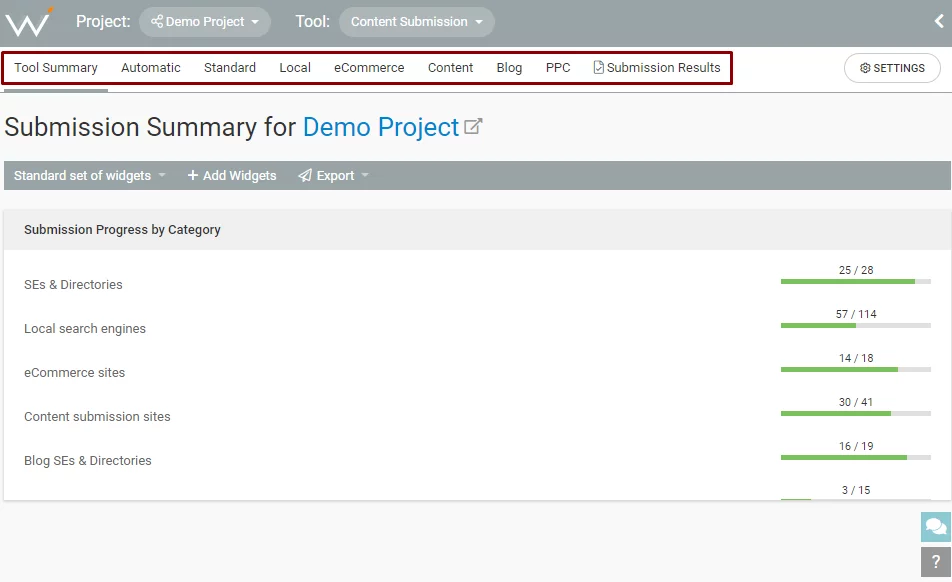This screenshot has height=582, width=952.
Task: Open the Demo Project dropdown
Action: (x=205, y=22)
